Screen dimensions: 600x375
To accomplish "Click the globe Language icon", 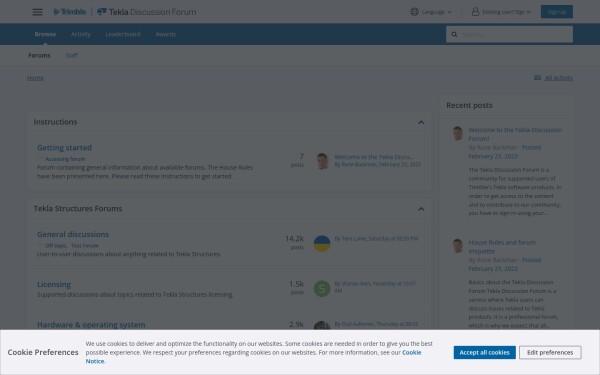I will point(414,12).
